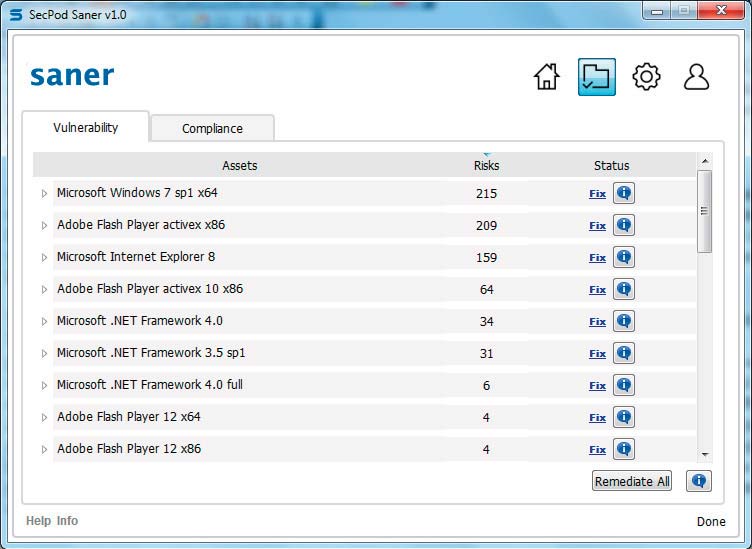Click the Status column header

pyautogui.click(x=611, y=165)
